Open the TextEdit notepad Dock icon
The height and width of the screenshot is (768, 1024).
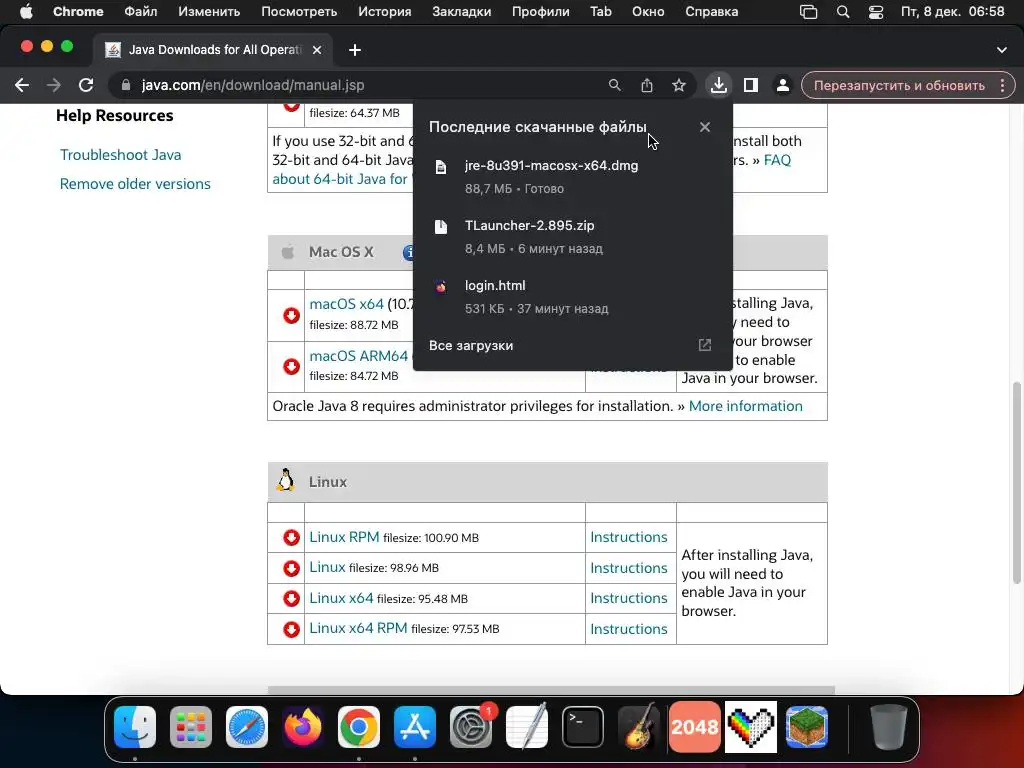[x=527, y=727]
